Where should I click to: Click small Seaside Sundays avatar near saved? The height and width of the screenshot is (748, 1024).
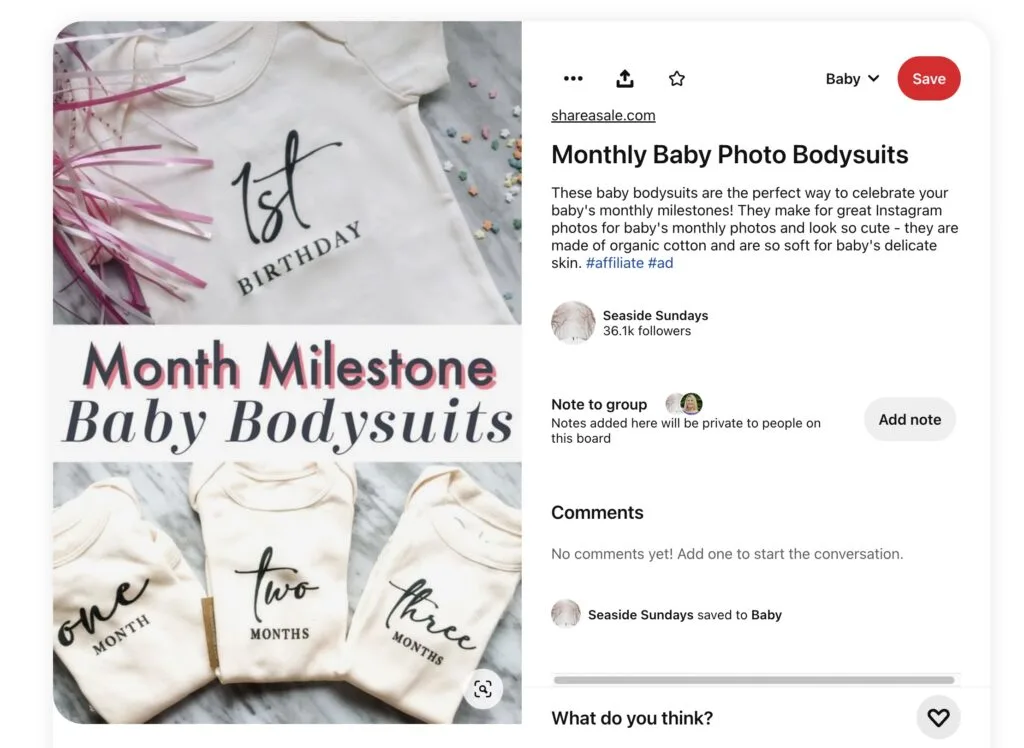[566, 614]
